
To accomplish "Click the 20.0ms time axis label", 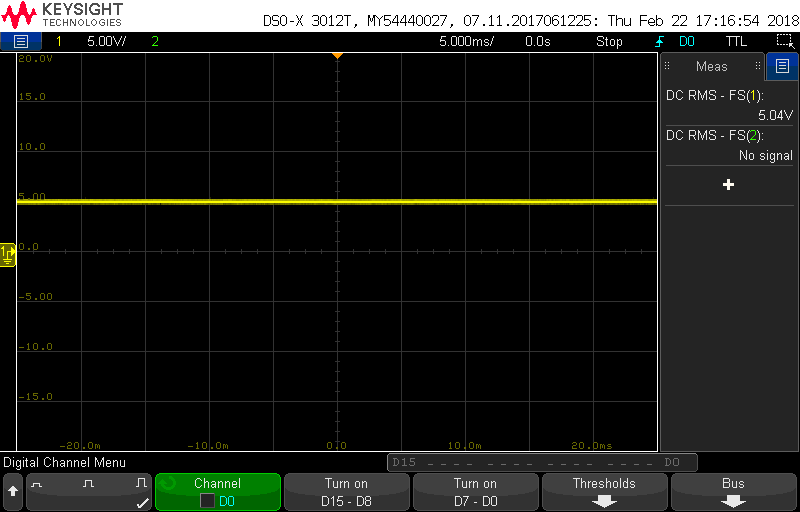I will [591, 445].
